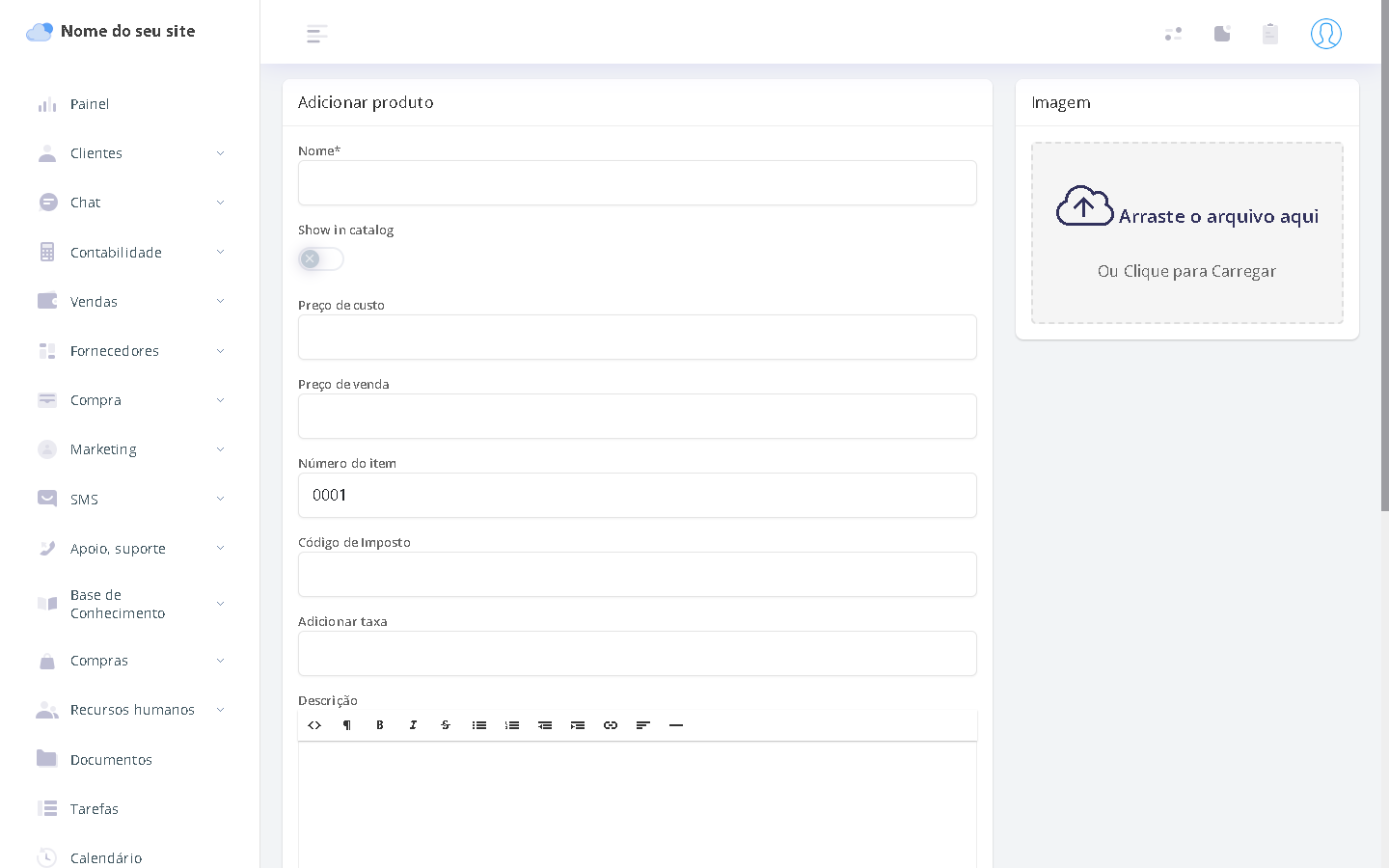1389x868 pixels.
Task: Collapse sidebar with the hamburger icon
Action: tap(316, 35)
